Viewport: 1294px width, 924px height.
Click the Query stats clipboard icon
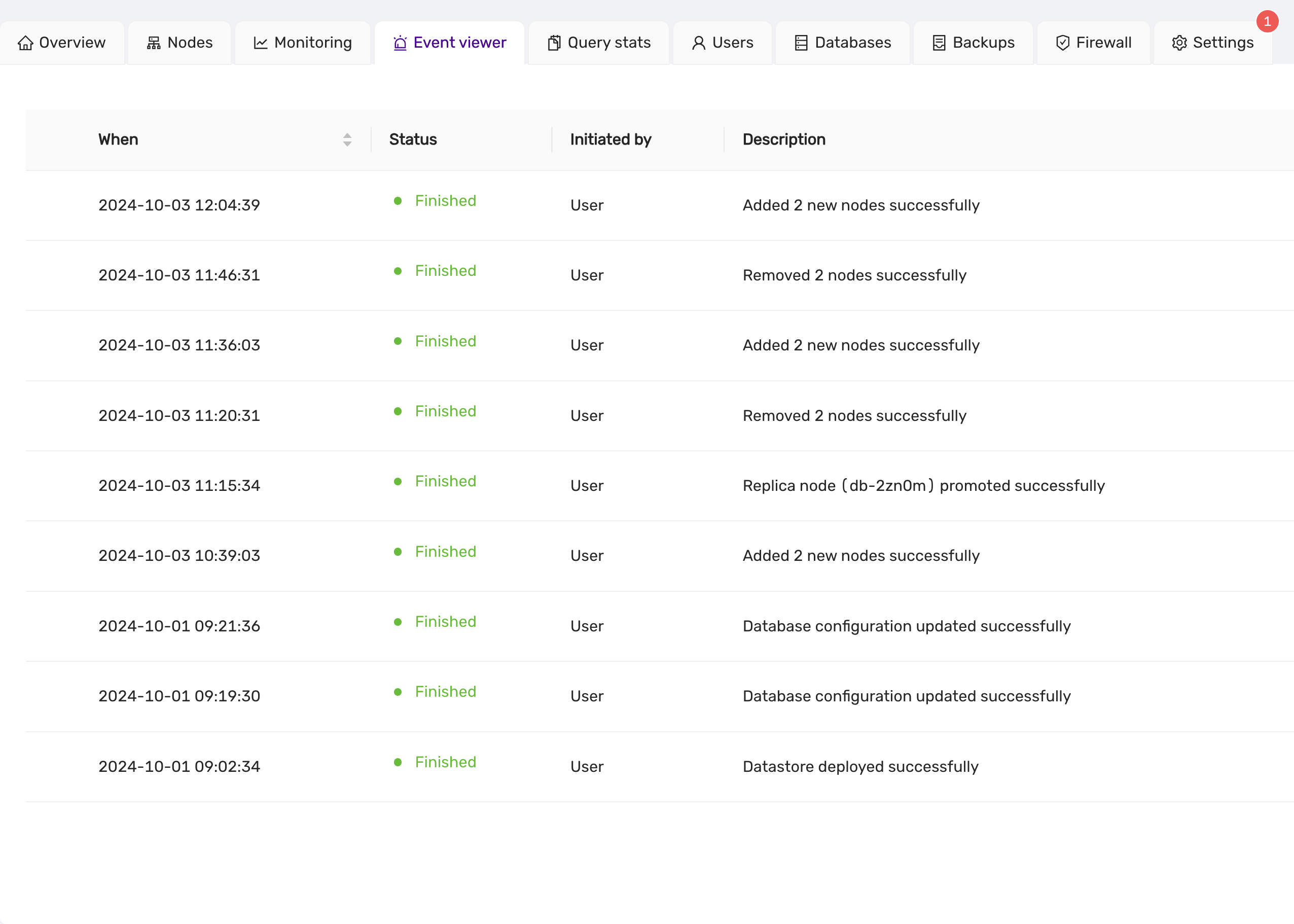(x=554, y=43)
